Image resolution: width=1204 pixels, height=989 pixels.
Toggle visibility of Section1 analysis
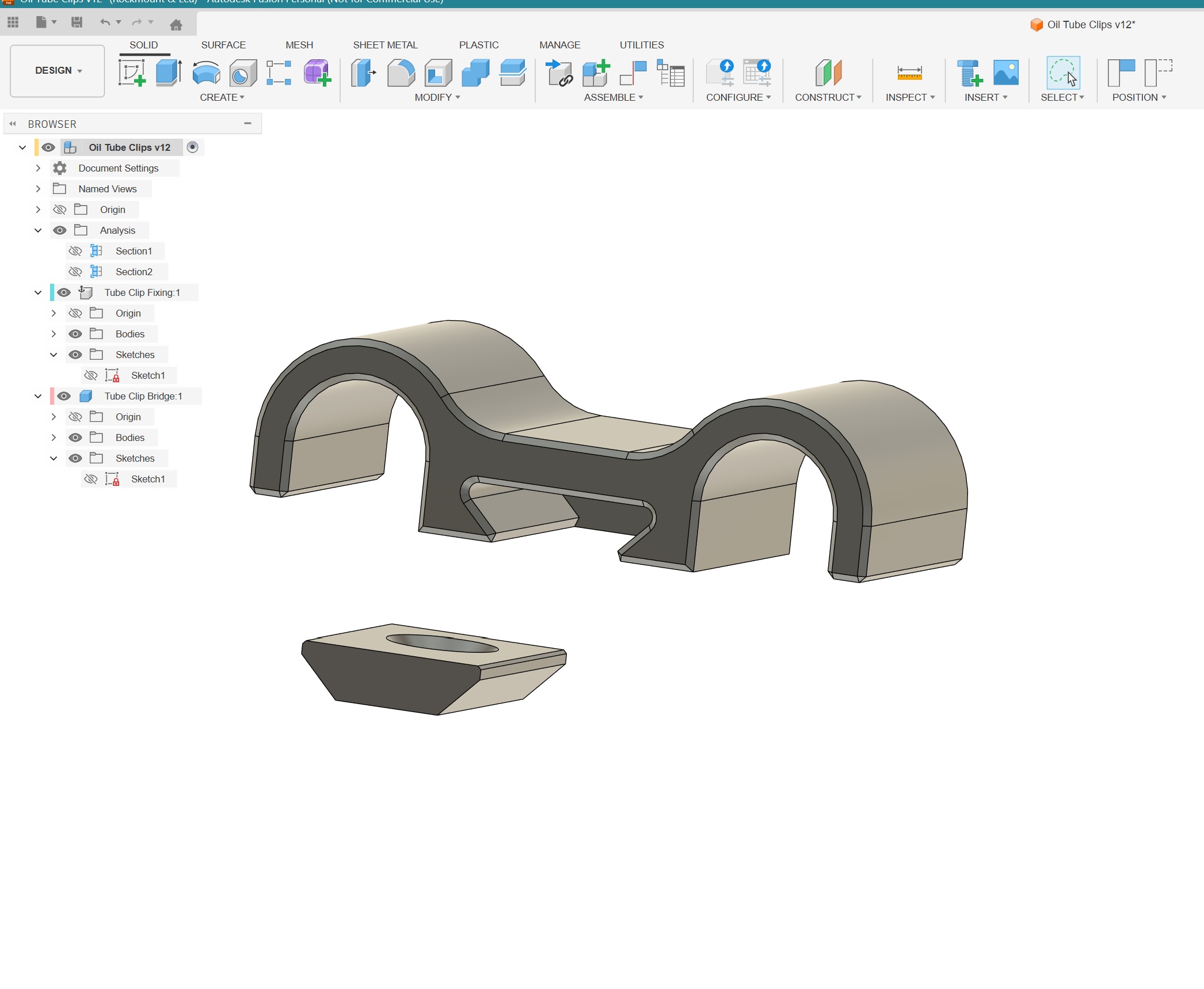(75, 251)
